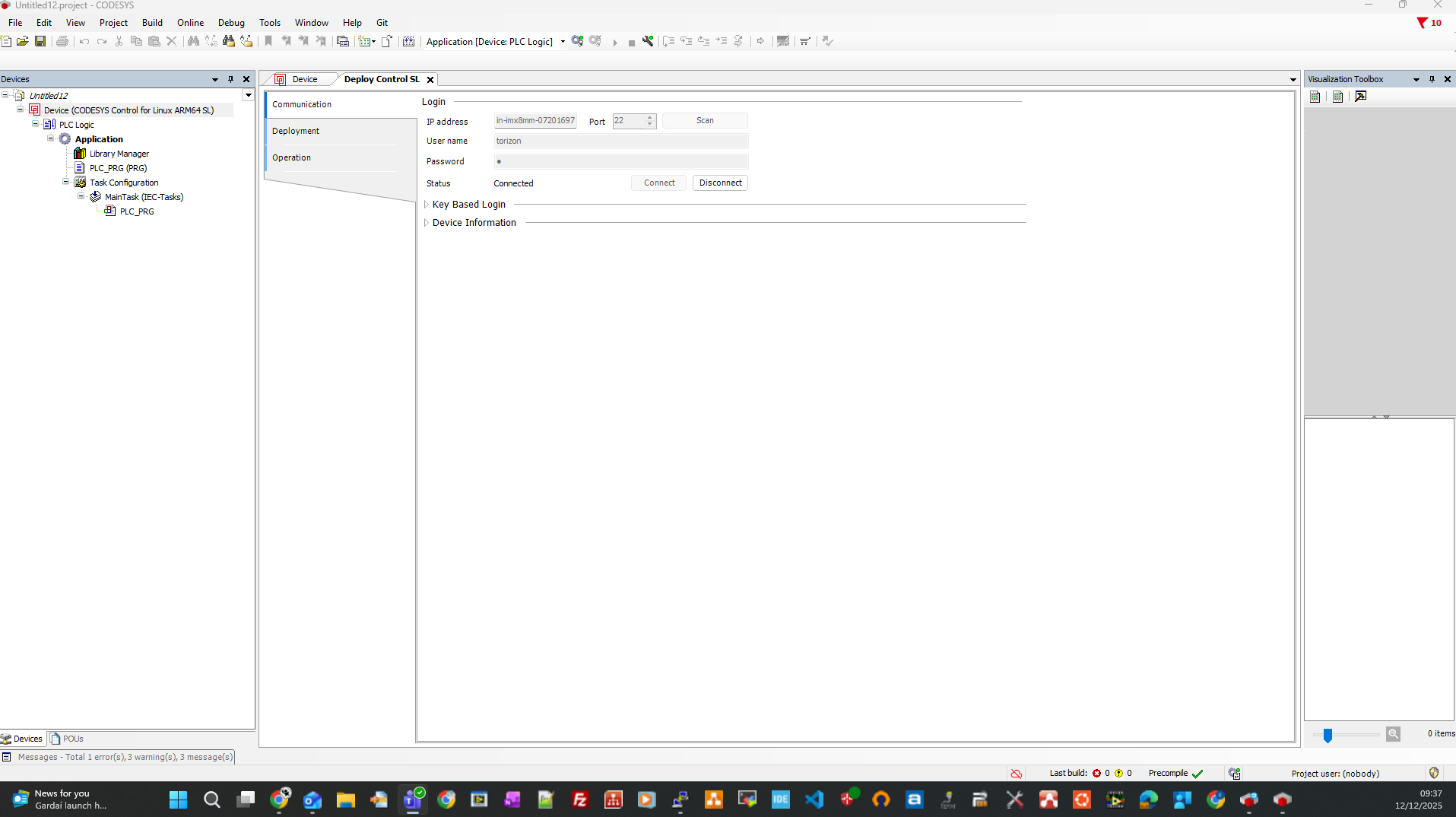Open the Online menu
The width and height of the screenshot is (1456, 817).
coord(190,23)
